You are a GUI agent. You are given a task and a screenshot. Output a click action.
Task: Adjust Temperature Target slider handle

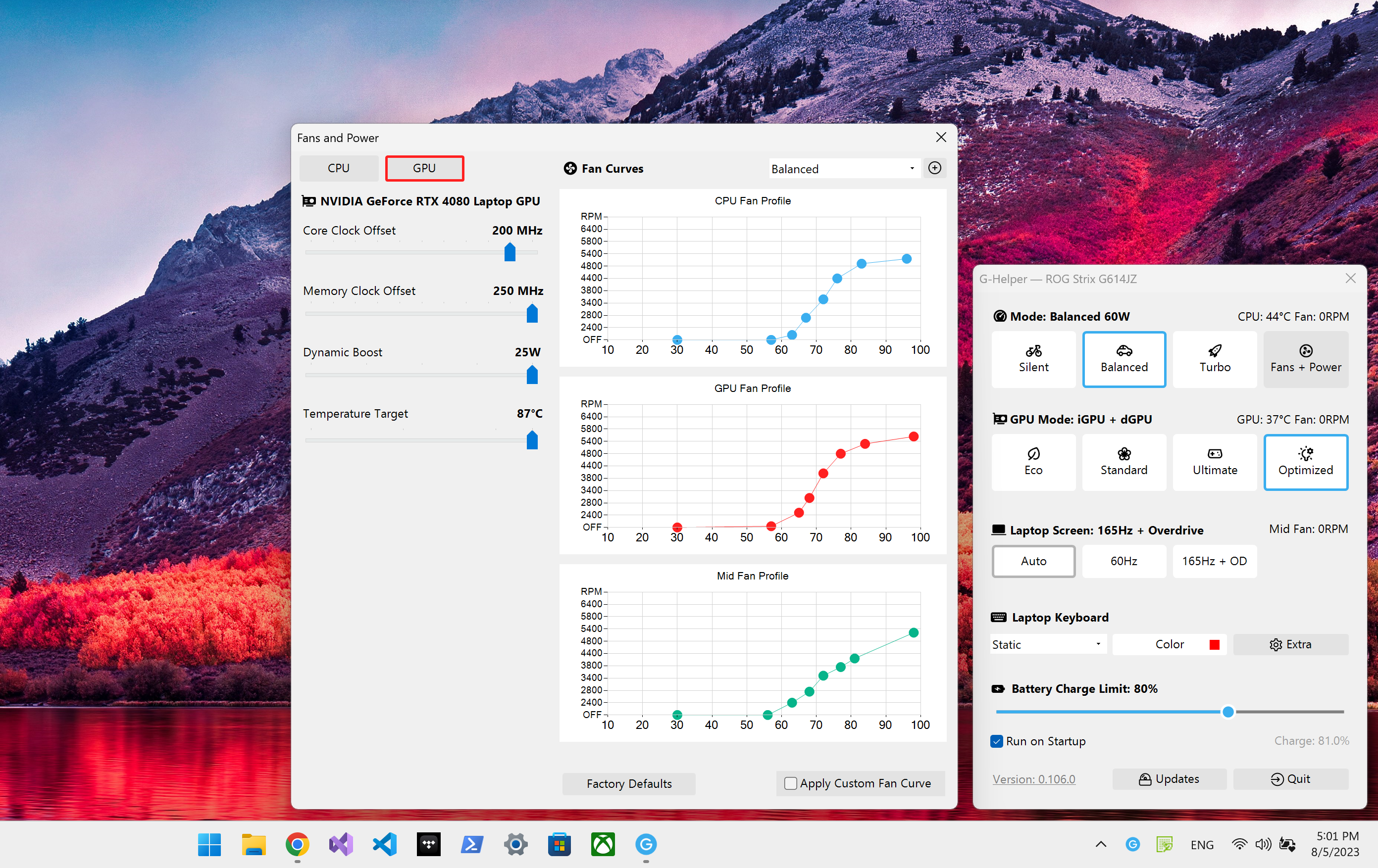pyautogui.click(x=532, y=440)
